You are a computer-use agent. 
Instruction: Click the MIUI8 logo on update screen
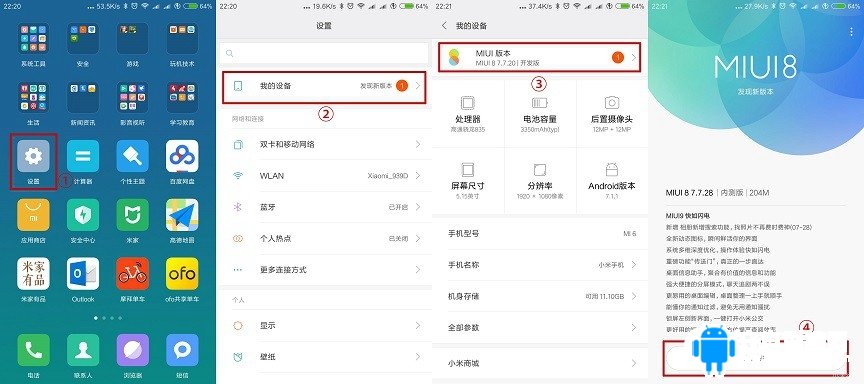(x=755, y=67)
